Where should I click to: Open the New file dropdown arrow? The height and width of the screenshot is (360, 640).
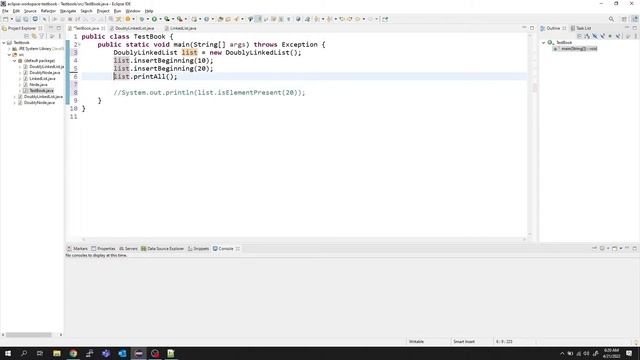tap(11, 19)
